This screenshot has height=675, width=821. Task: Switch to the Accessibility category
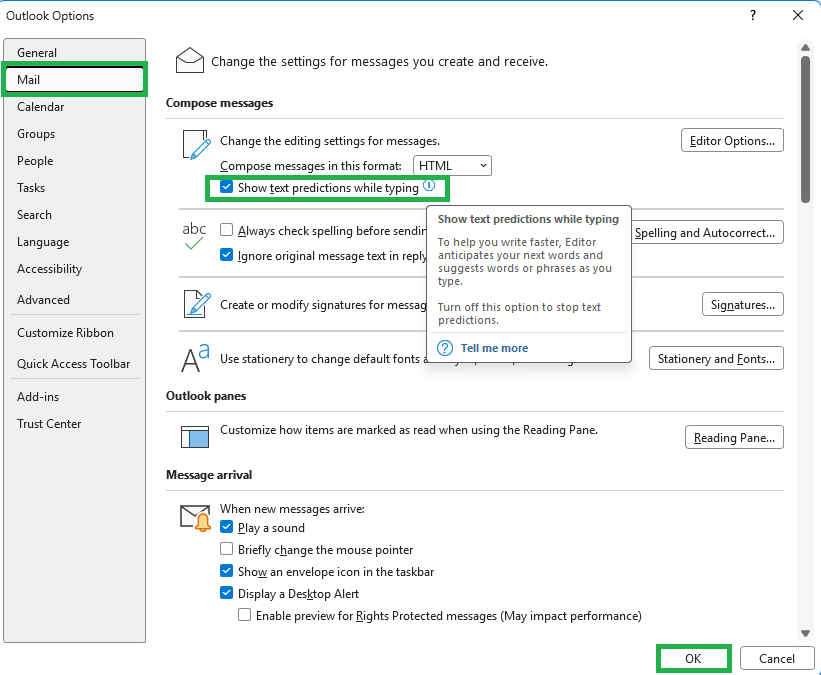tap(74, 269)
